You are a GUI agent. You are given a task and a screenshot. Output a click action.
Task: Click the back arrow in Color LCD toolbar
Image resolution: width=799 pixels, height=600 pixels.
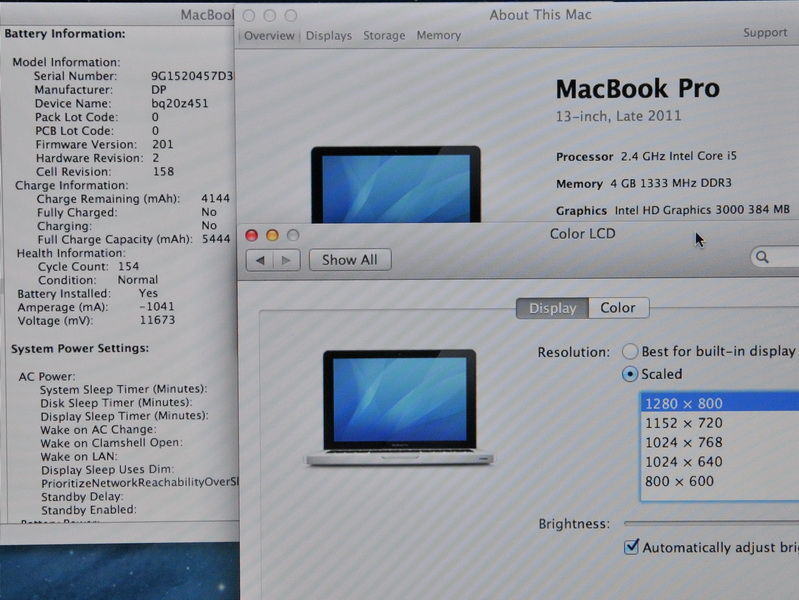(x=260, y=260)
